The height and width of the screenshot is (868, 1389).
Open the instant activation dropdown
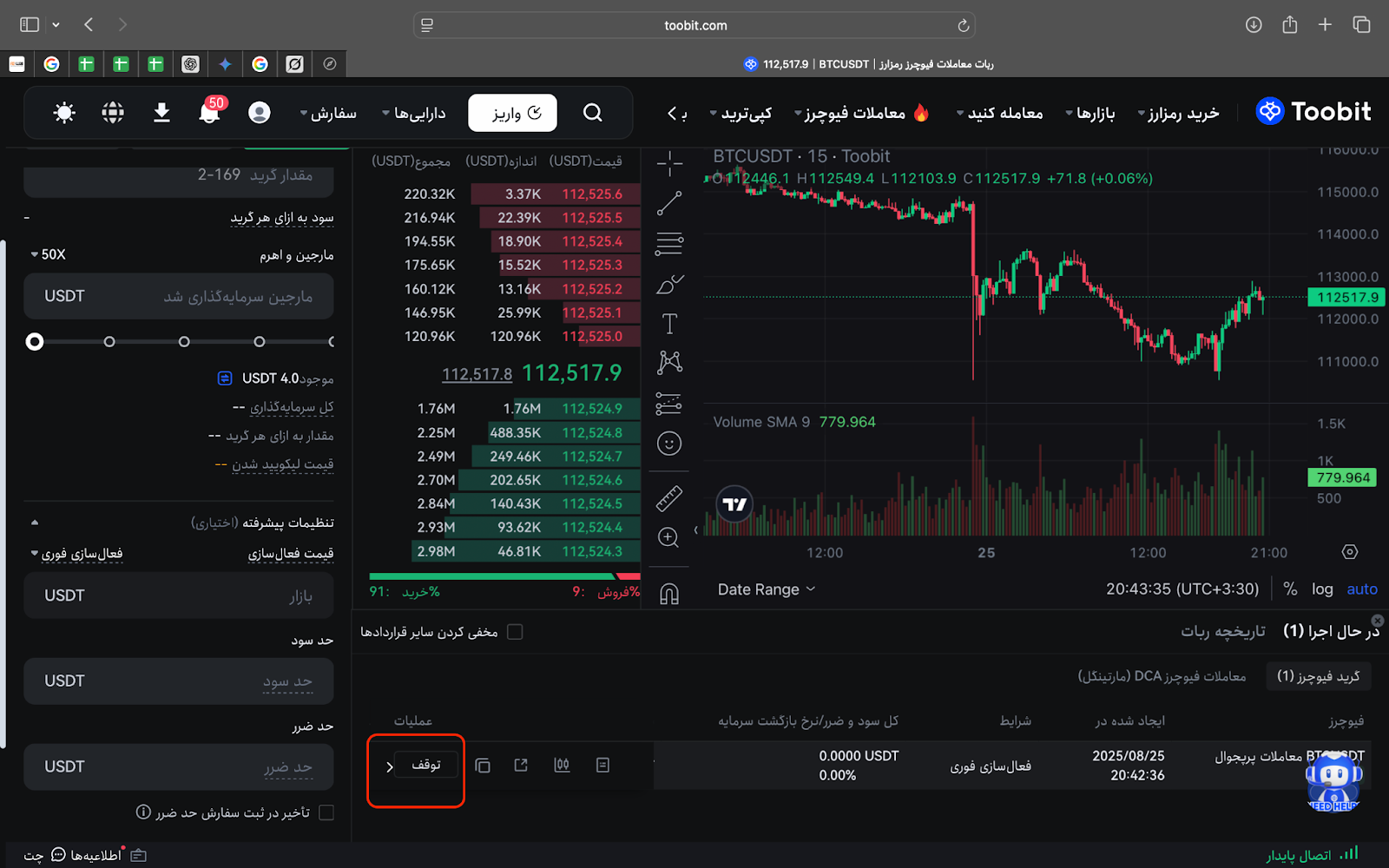point(76,554)
